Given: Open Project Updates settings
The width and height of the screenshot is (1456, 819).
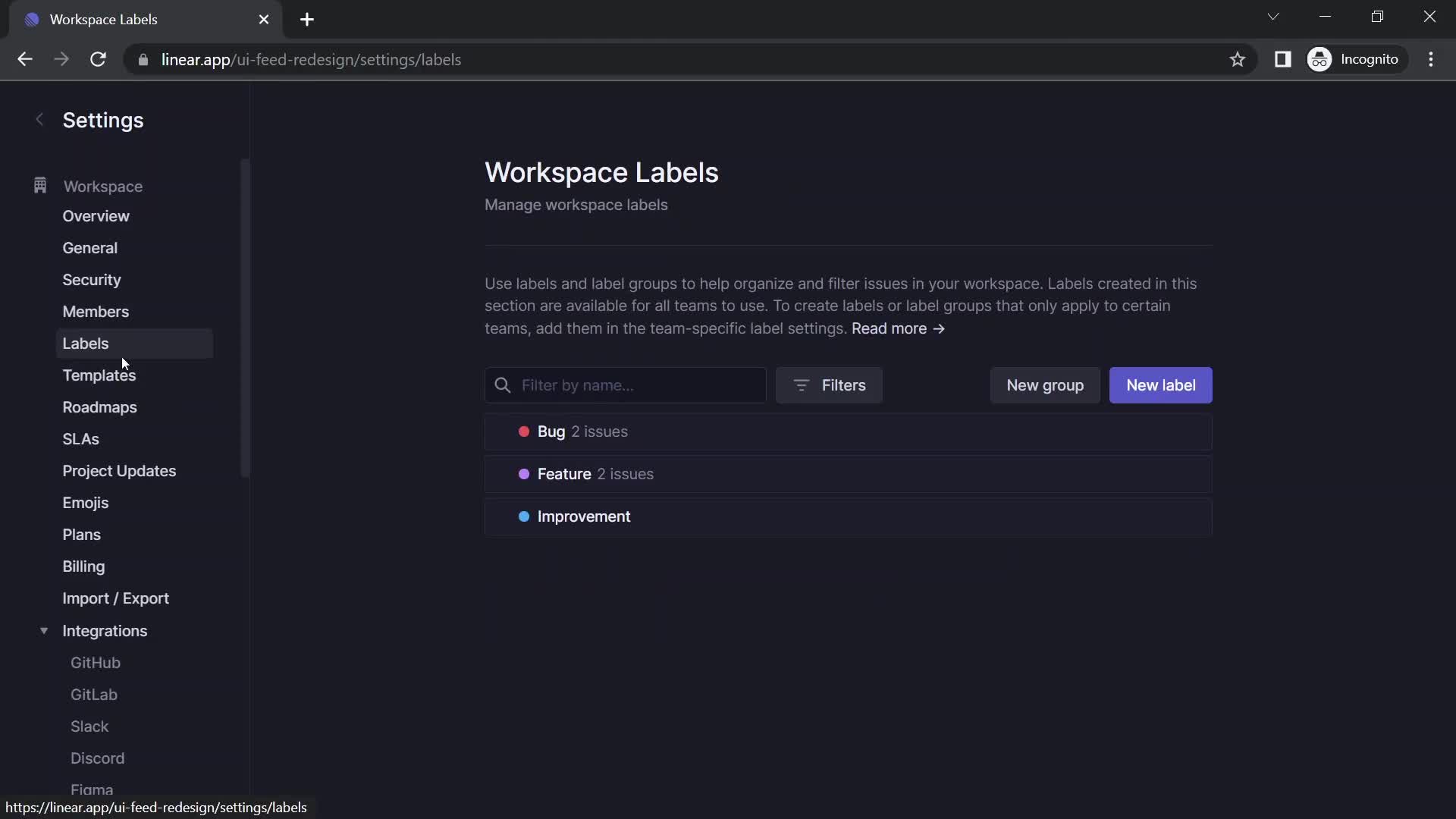Looking at the screenshot, I should click(119, 471).
